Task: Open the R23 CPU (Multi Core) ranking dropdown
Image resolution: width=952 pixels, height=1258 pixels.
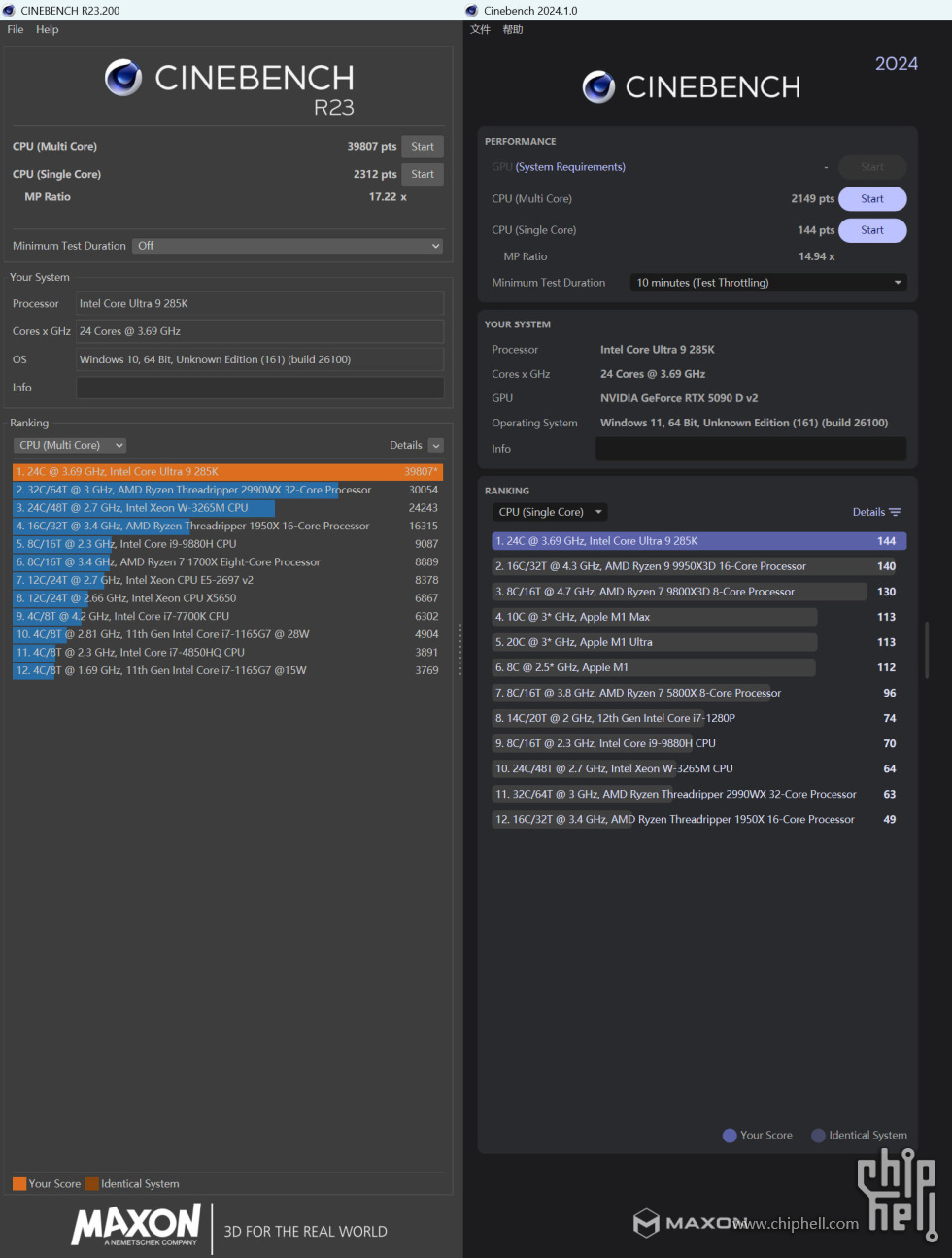Action: 70,445
